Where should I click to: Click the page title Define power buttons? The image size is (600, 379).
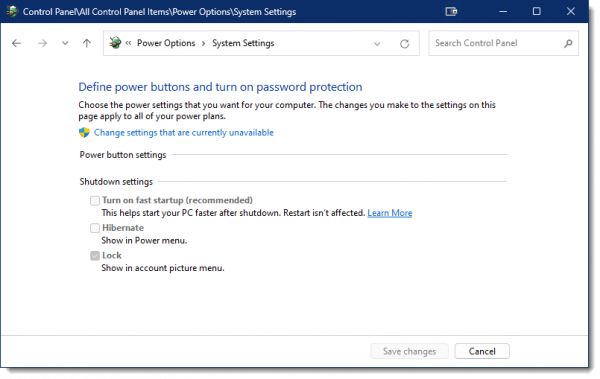(220, 87)
